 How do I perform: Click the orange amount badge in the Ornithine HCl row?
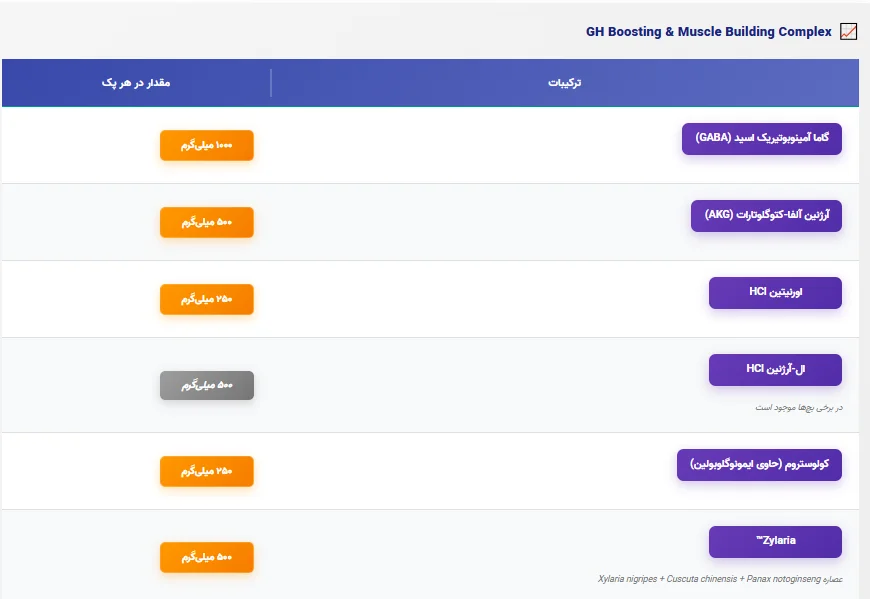(207, 300)
